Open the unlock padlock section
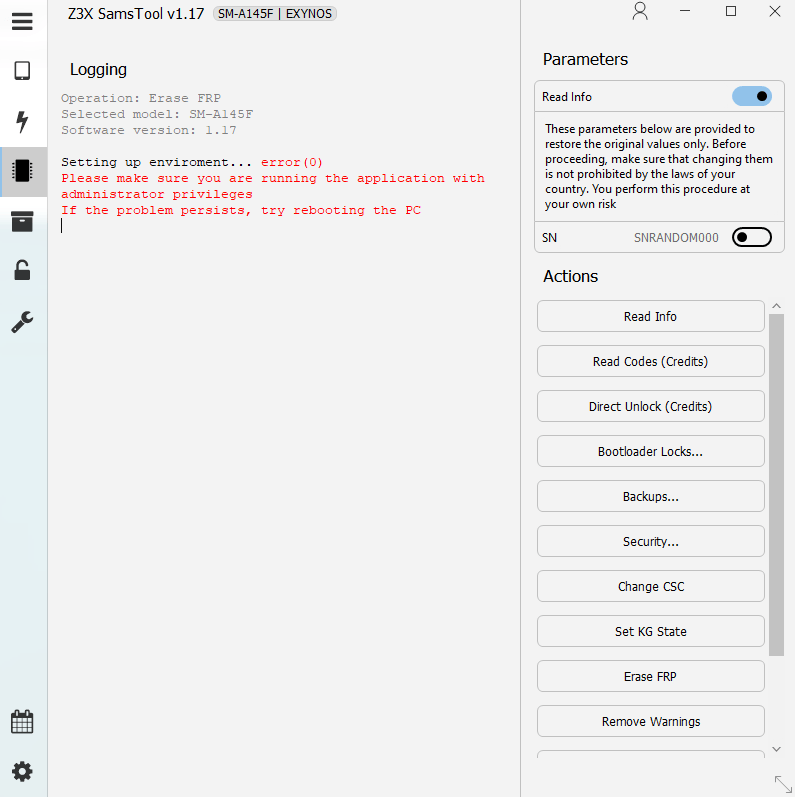 point(22,270)
